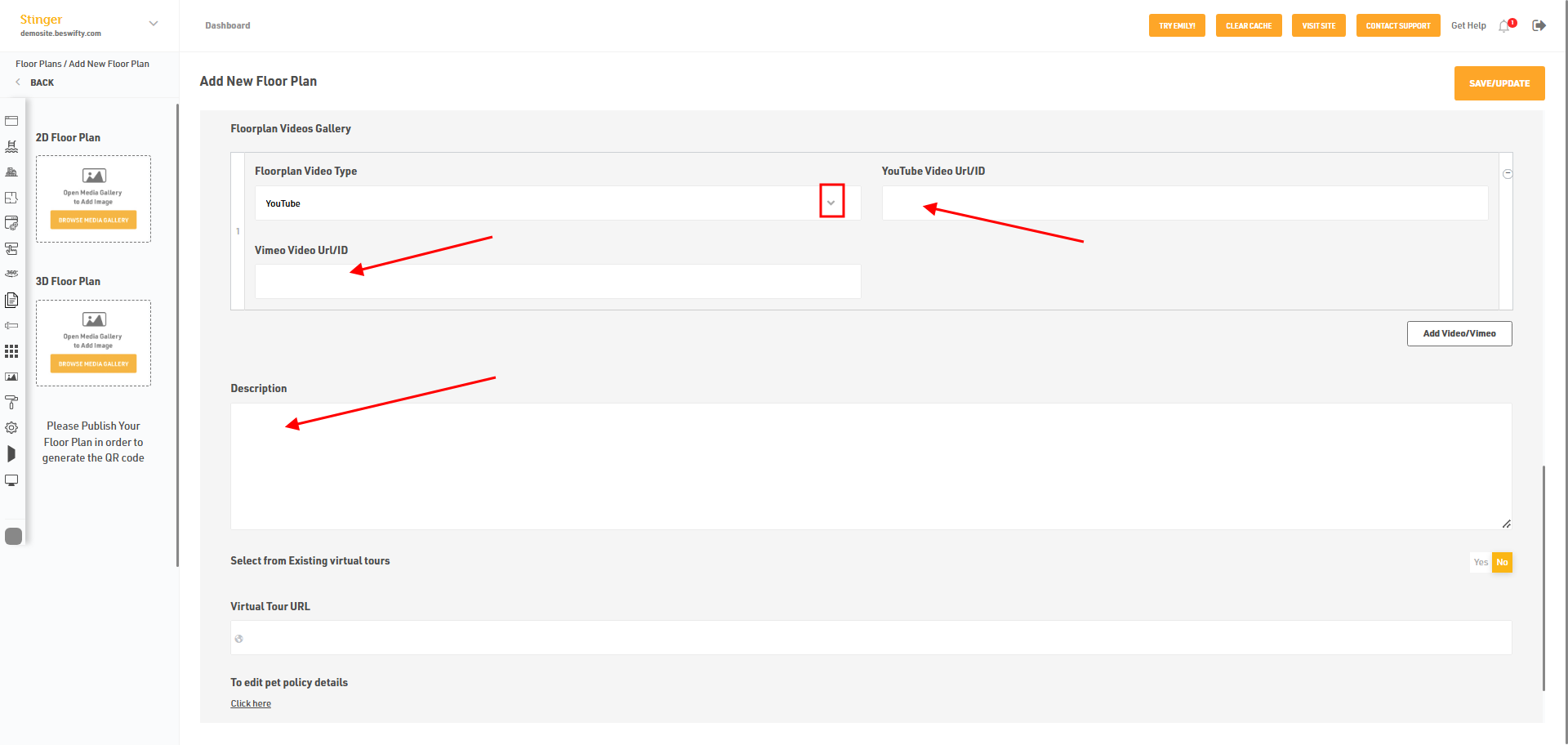1568x745 pixels.
Task: Open the Dashboard menu item
Action: tap(228, 25)
